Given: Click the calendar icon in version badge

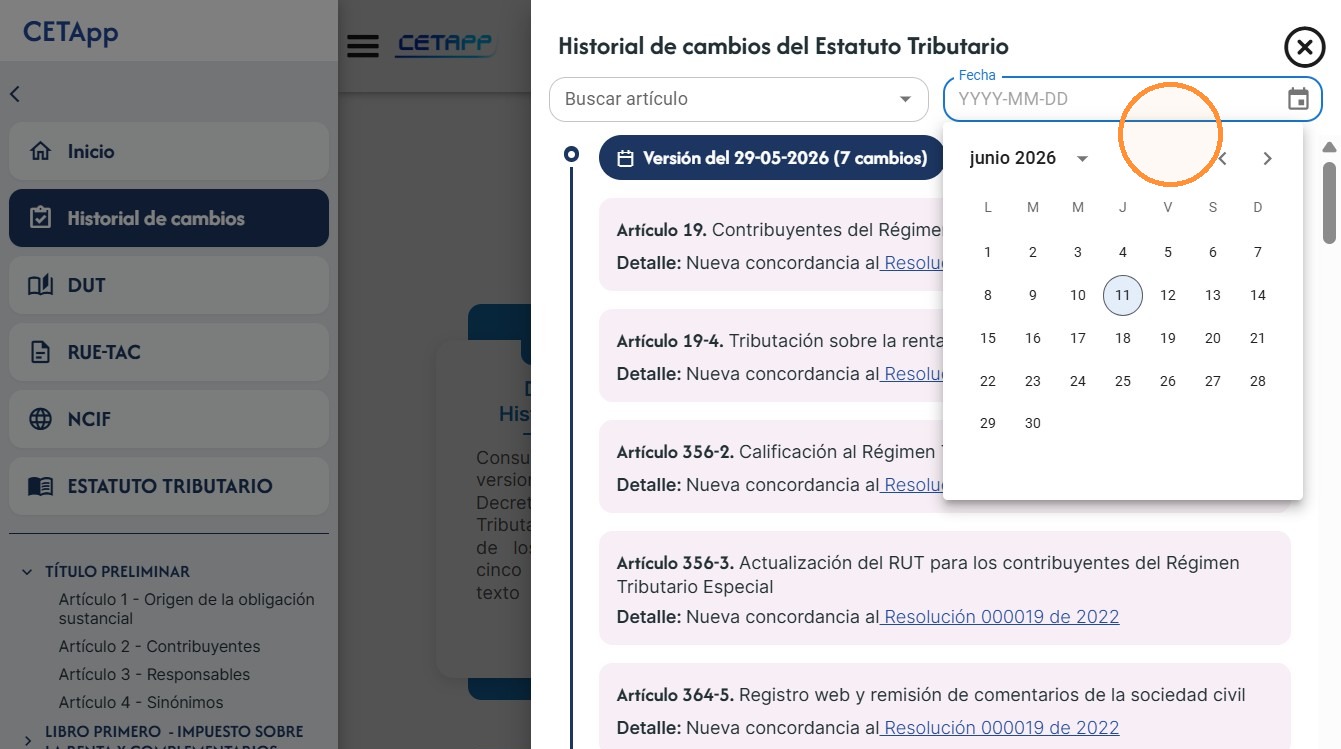Looking at the screenshot, I should point(626,158).
